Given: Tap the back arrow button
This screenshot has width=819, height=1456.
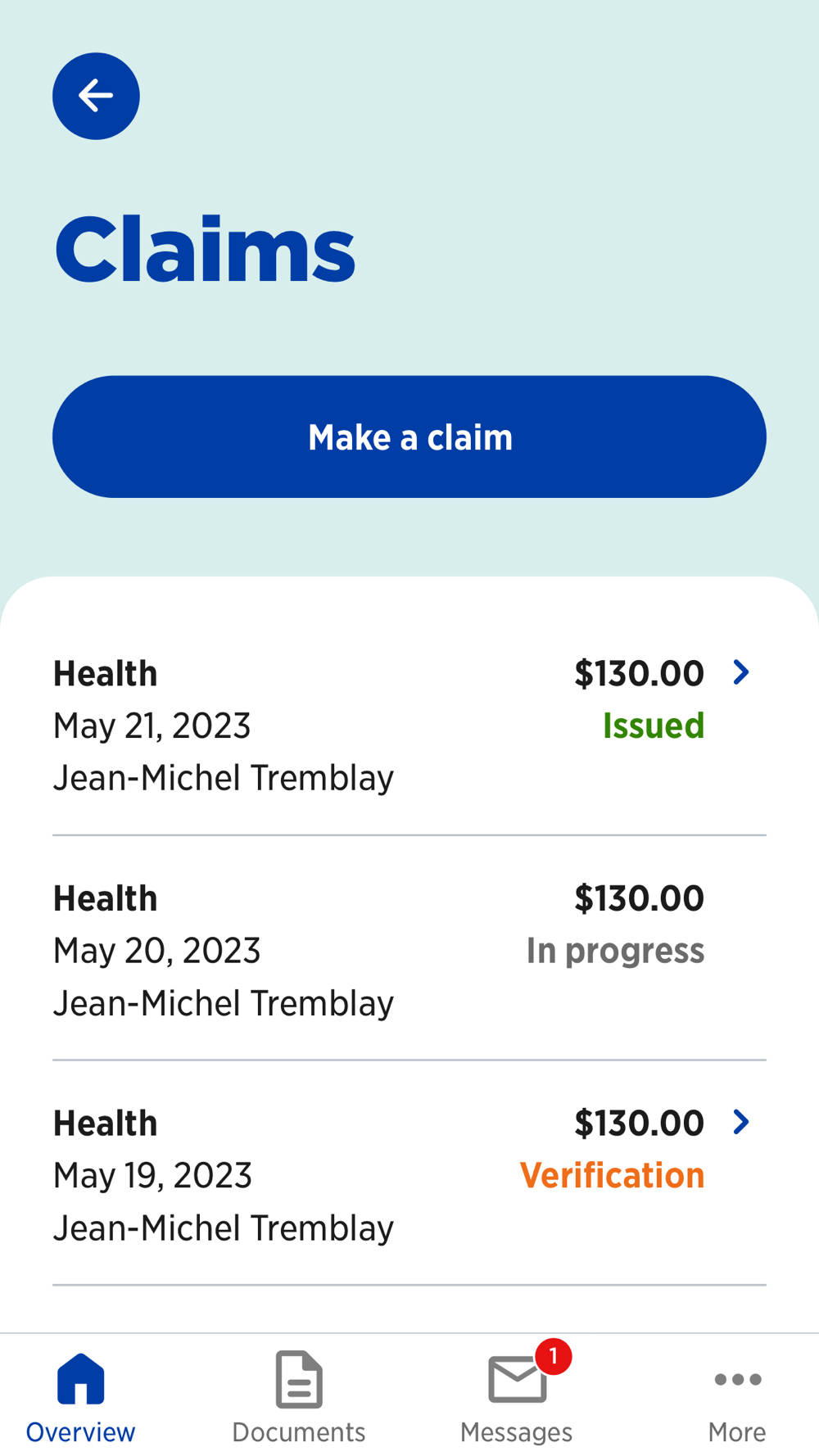Looking at the screenshot, I should click(x=96, y=96).
